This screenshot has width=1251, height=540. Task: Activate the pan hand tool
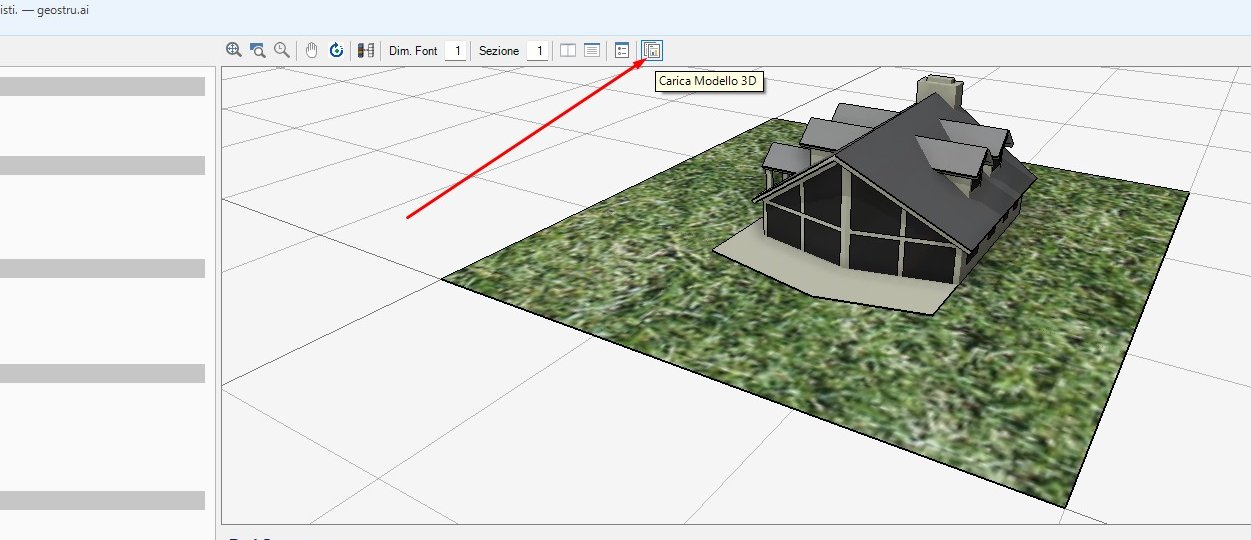click(312, 50)
